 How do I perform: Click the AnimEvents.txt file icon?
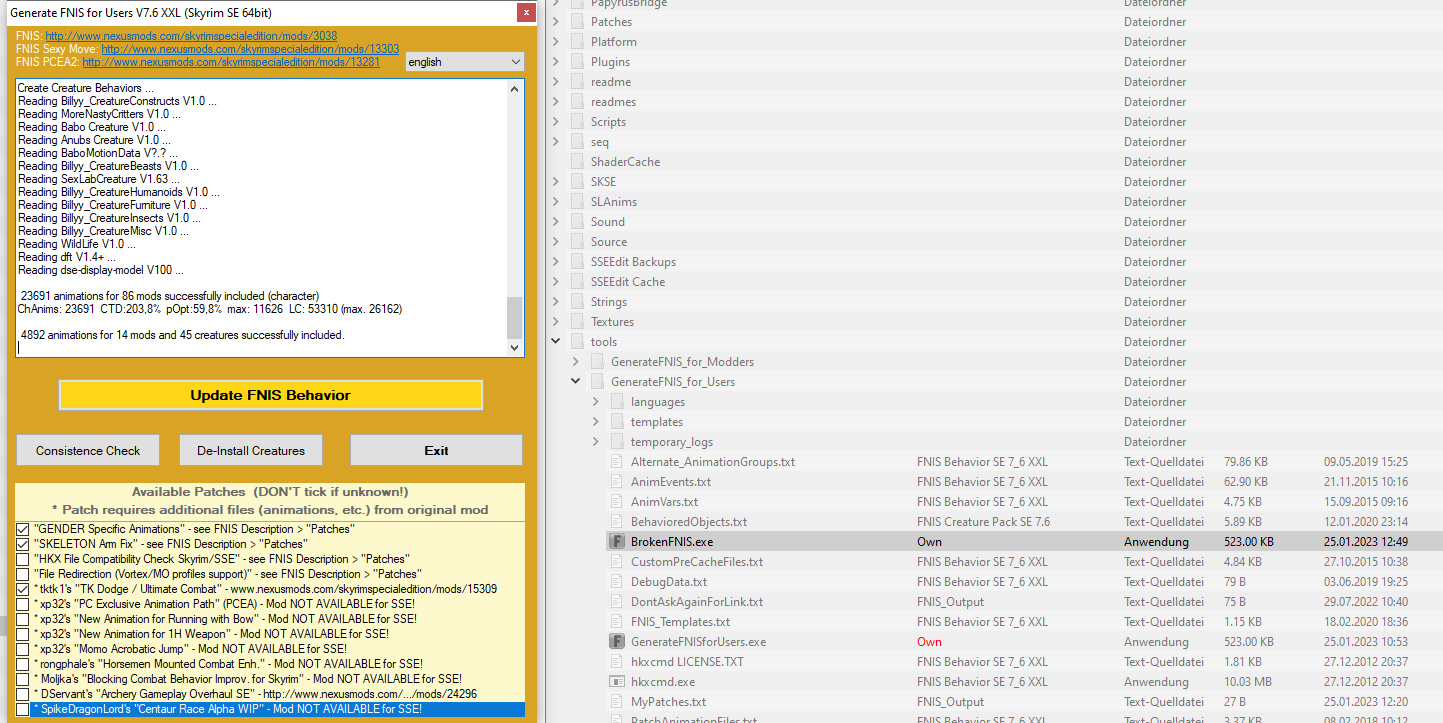click(617, 481)
